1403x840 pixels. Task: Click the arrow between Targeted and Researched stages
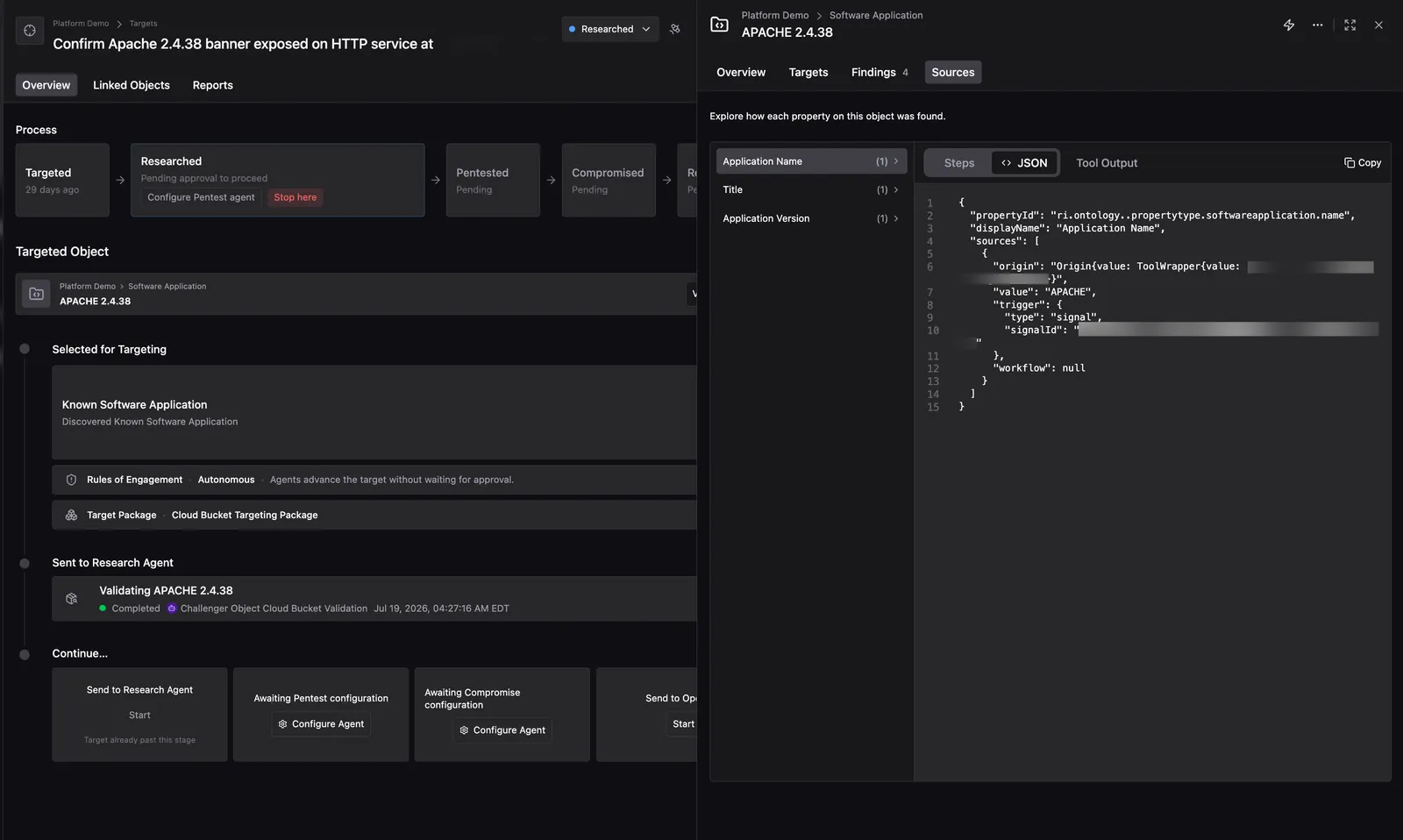pos(120,180)
